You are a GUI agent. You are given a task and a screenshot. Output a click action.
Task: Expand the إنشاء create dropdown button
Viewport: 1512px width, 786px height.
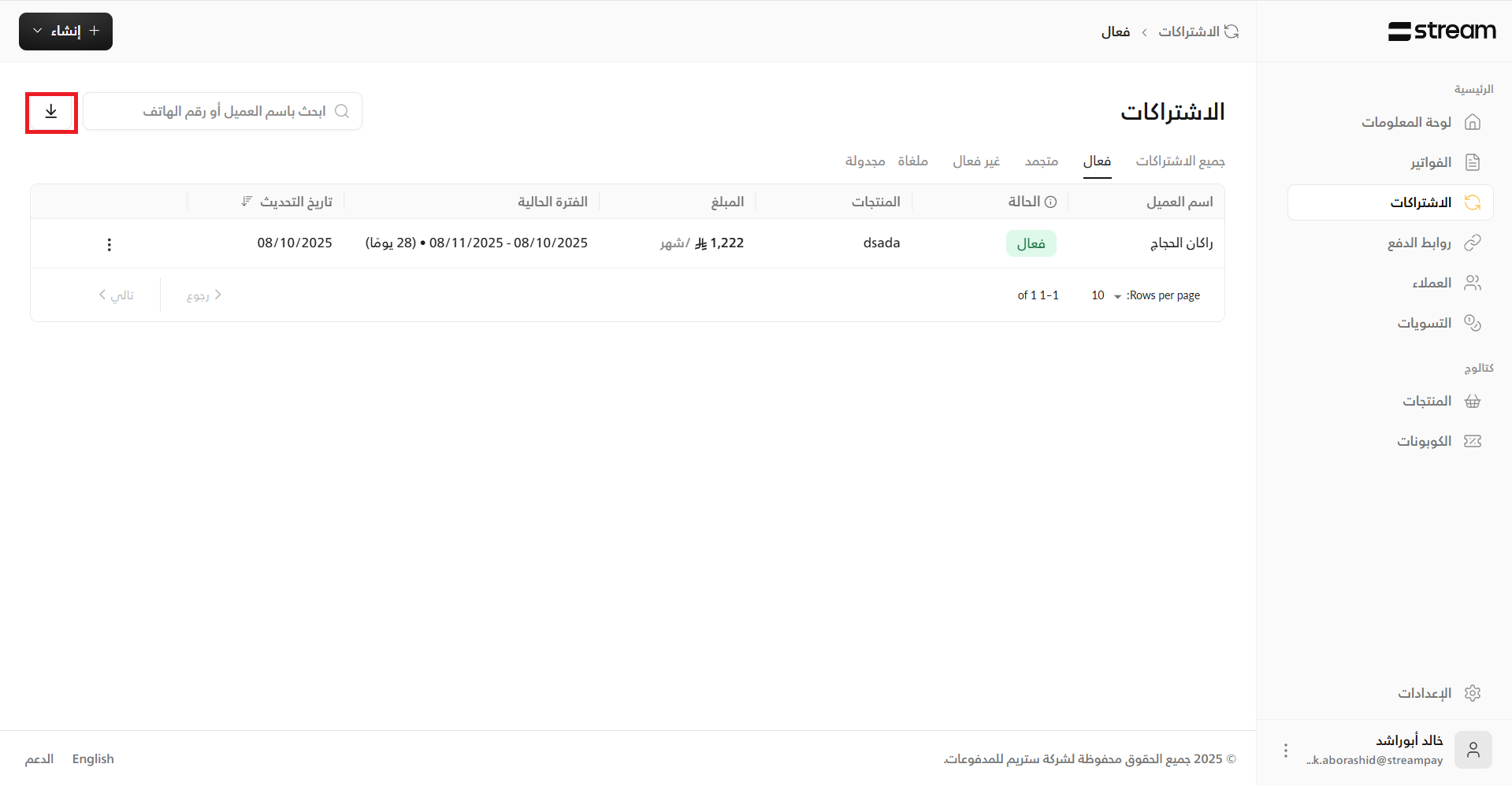65,32
